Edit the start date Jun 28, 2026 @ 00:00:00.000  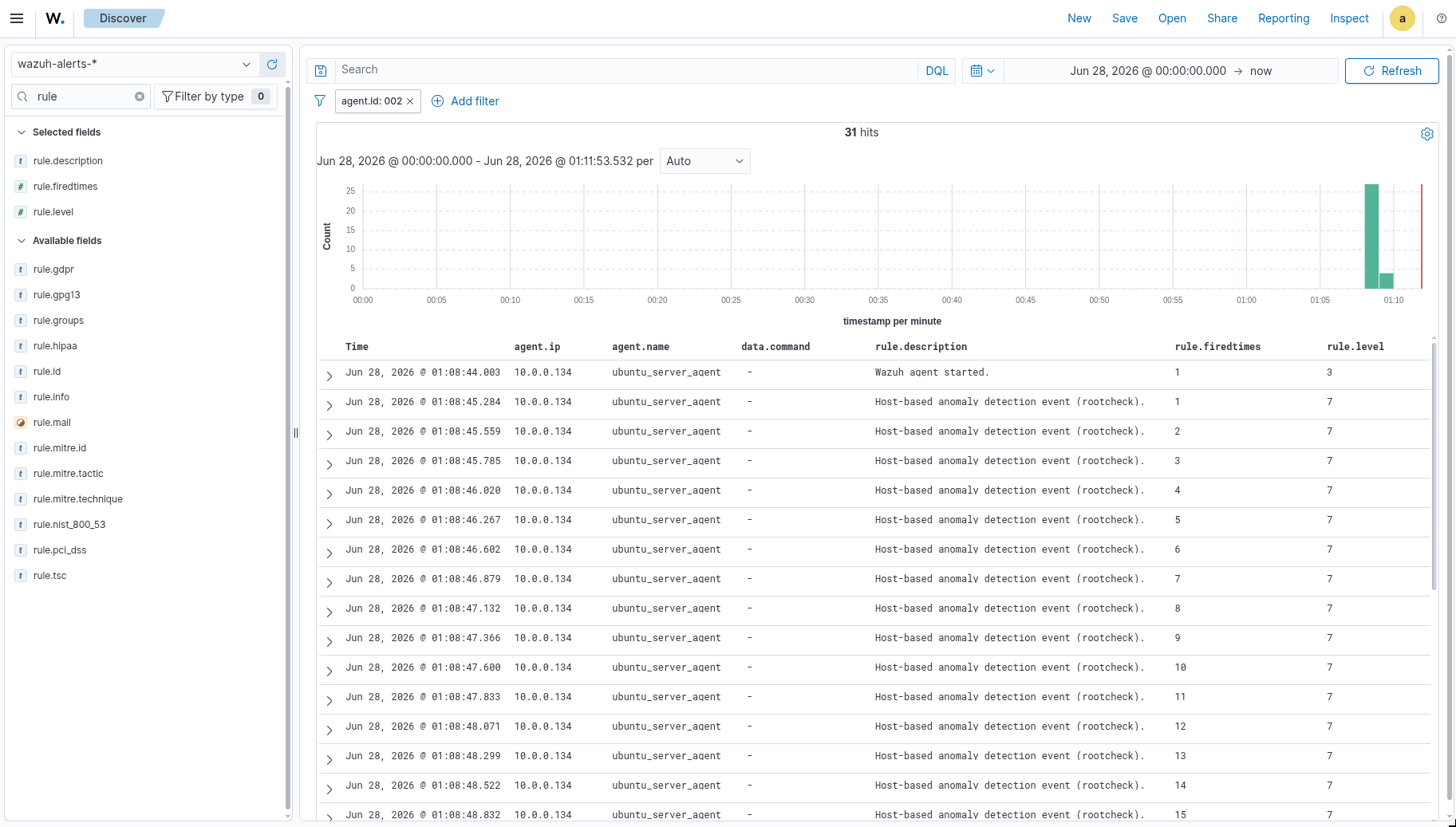[x=1147, y=71]
